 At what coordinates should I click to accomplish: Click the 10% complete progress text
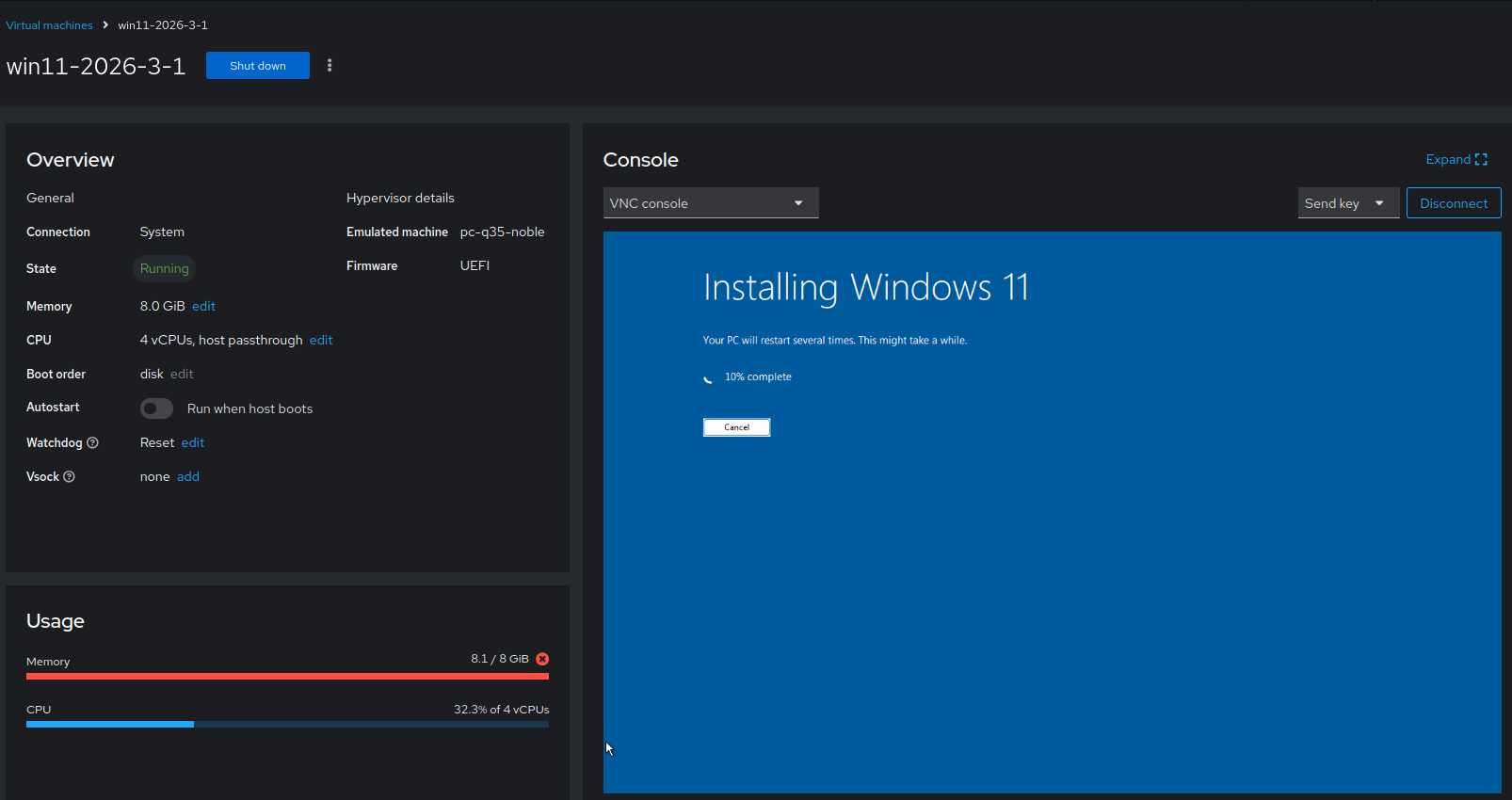(x=758, y=377)
